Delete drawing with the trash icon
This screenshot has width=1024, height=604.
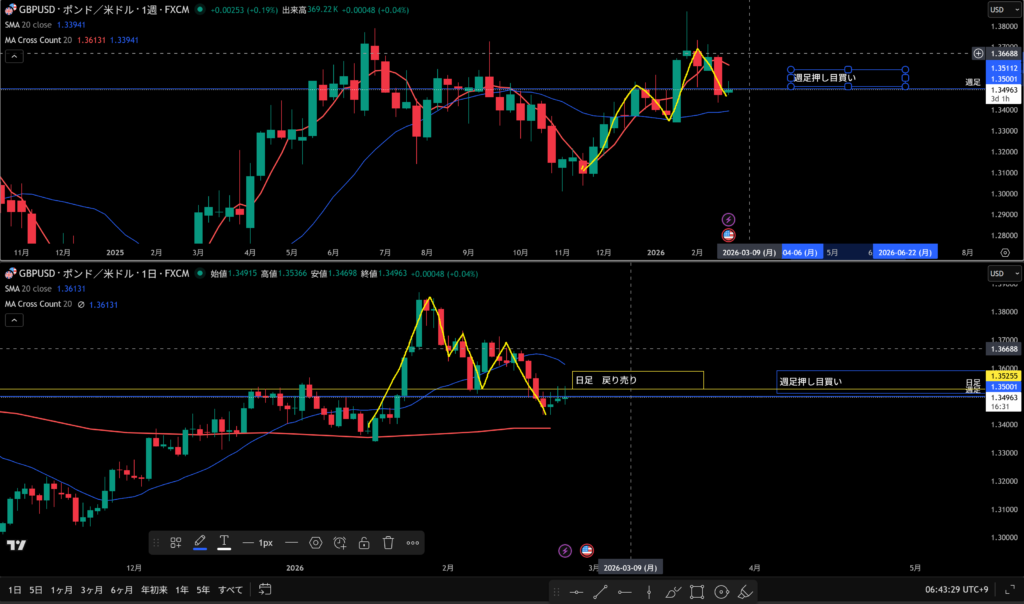388,542
